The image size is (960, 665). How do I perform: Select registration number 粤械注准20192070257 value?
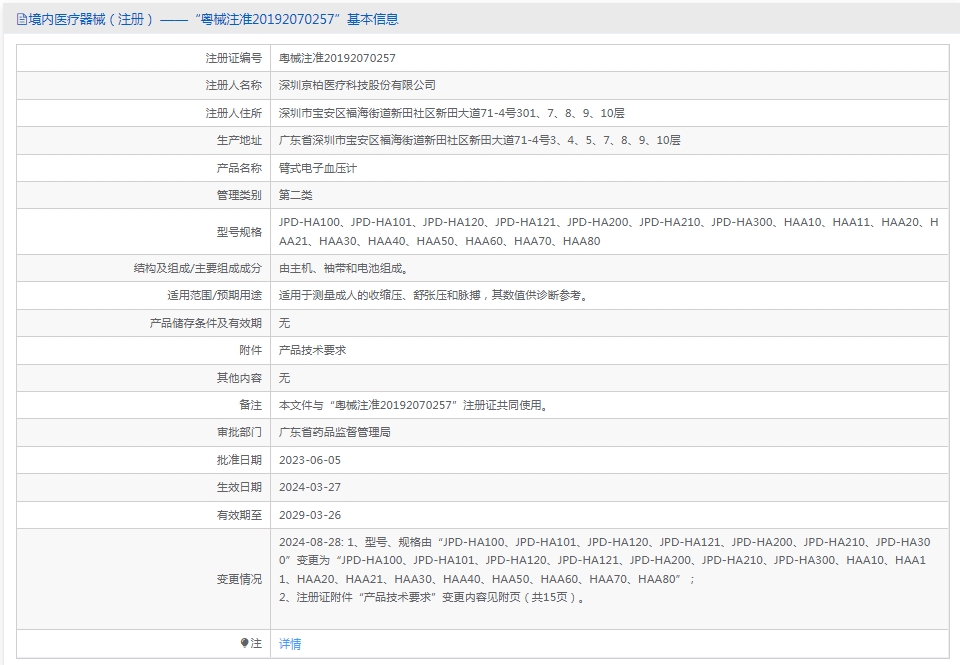[337, 59]
